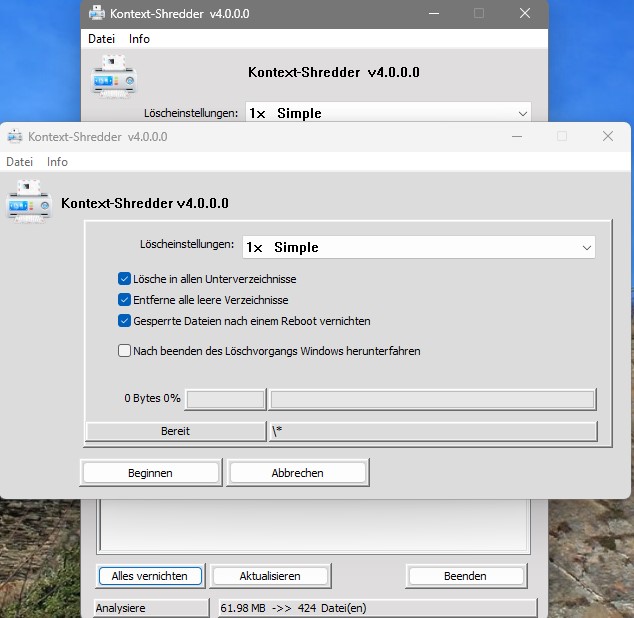Click the Bereit status field
The height and width of the screenshot is (618, 634).
(175, 431)
